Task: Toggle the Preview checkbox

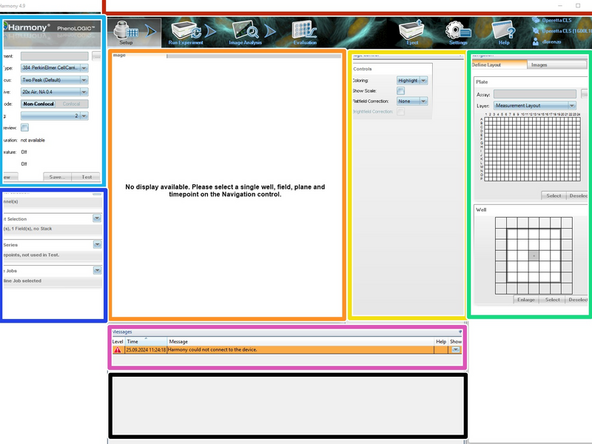Action: coord(25,128)
